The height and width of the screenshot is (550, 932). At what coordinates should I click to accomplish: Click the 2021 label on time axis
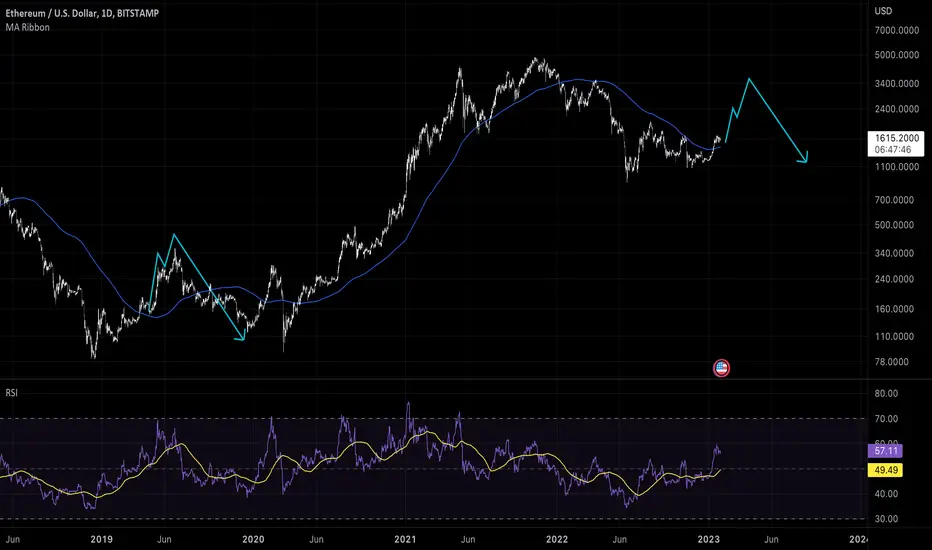(x=405, y=540)
